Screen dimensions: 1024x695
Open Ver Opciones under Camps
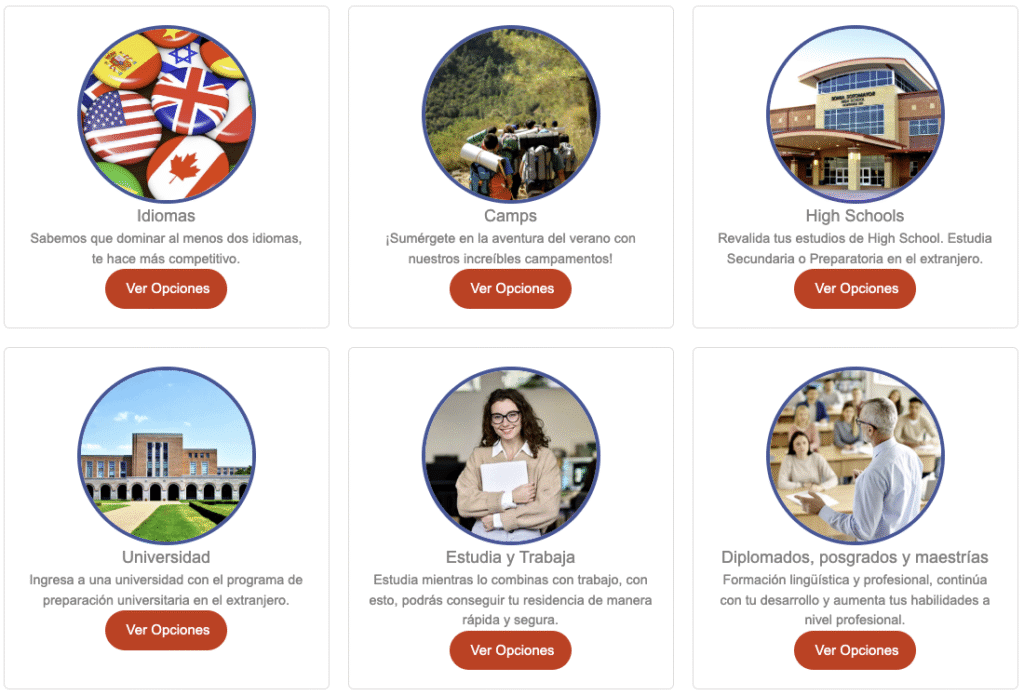[511, 289]
